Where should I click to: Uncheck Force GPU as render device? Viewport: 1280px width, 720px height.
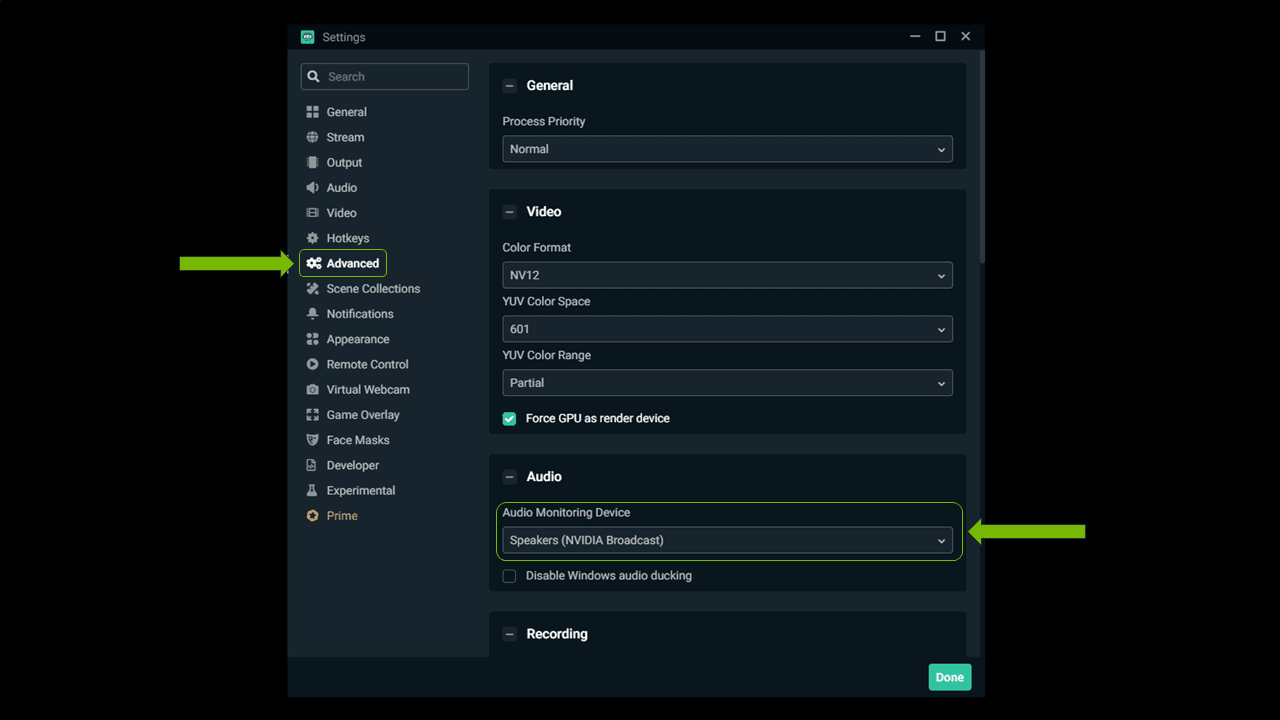point(509,418)
